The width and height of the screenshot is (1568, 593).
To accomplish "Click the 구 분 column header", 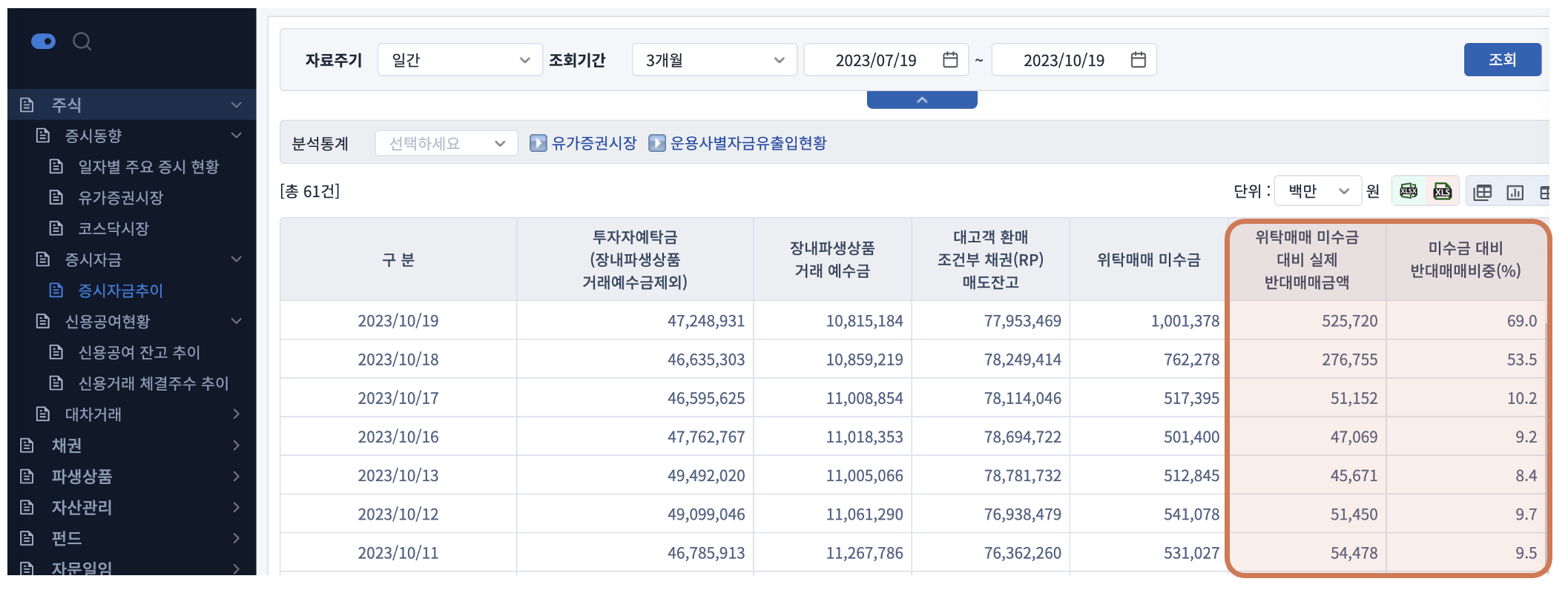I will coord(398,259).
